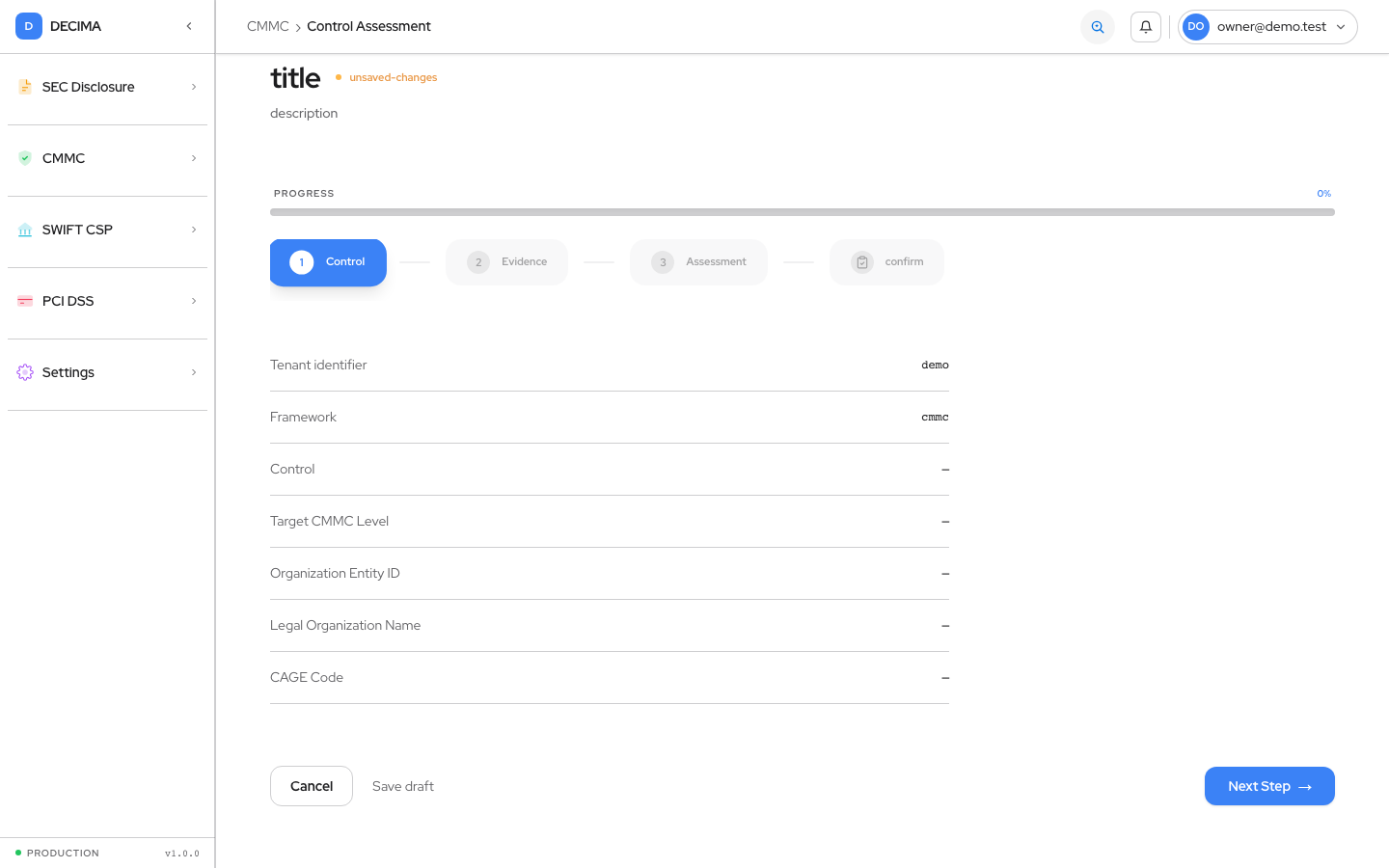Image resolution: width=1389 pixels, height=868 pixels.
Task: Click the v1.0.0 version label
Action: 182,854
